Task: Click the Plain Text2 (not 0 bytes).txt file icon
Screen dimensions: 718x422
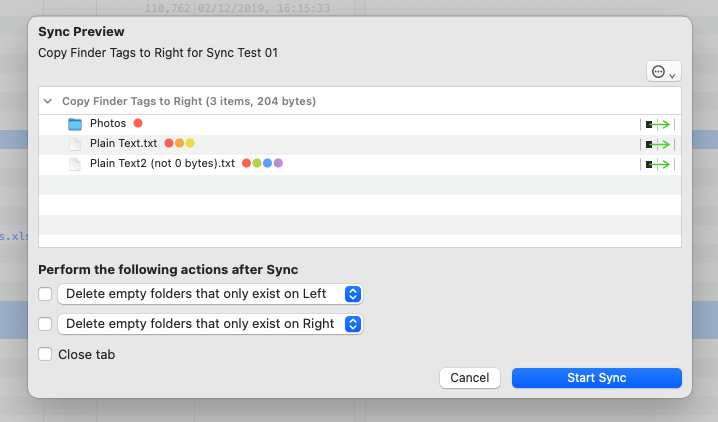Action: (x=75, y=164)
